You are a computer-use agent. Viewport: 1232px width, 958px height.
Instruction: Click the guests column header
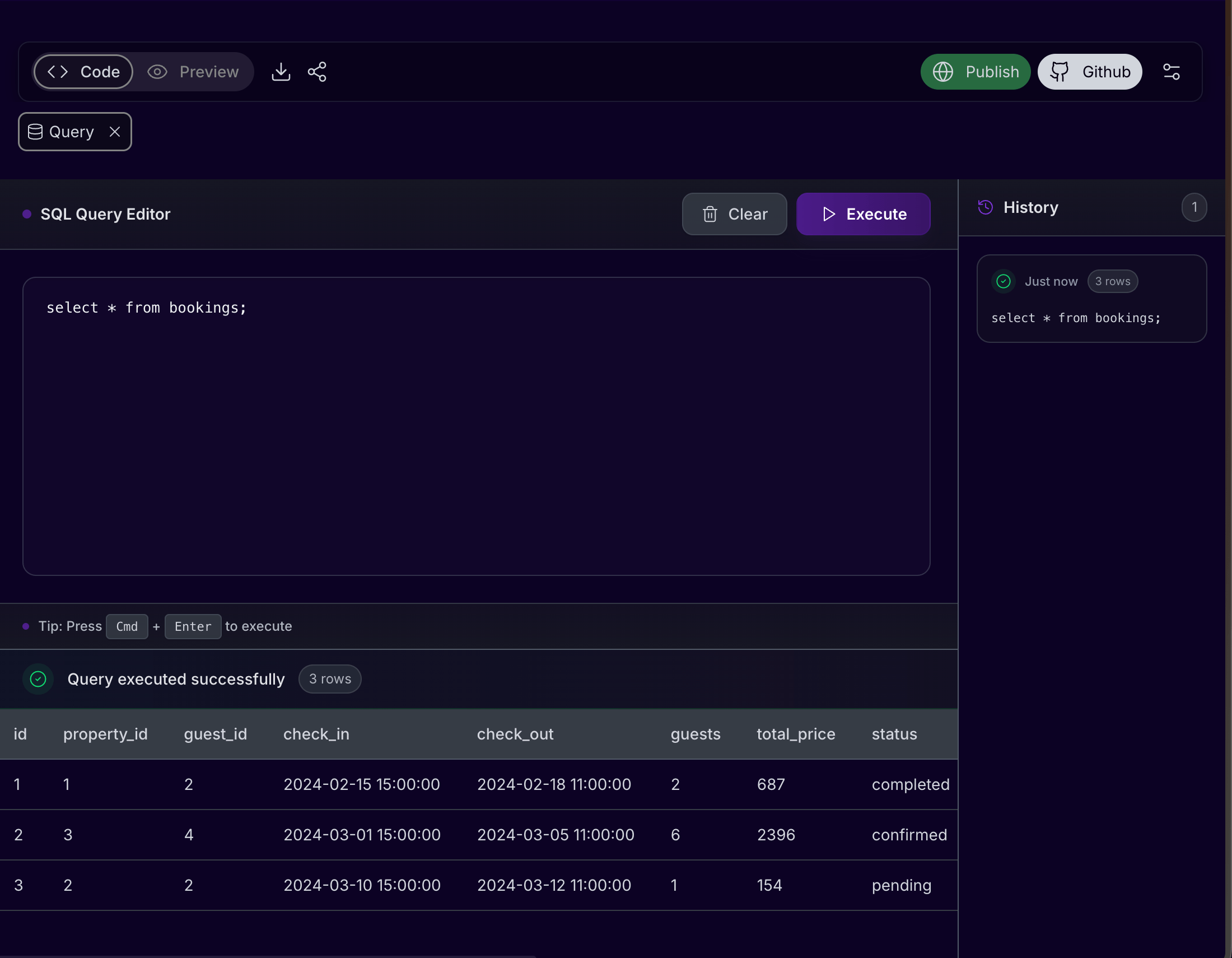point(696,734)
